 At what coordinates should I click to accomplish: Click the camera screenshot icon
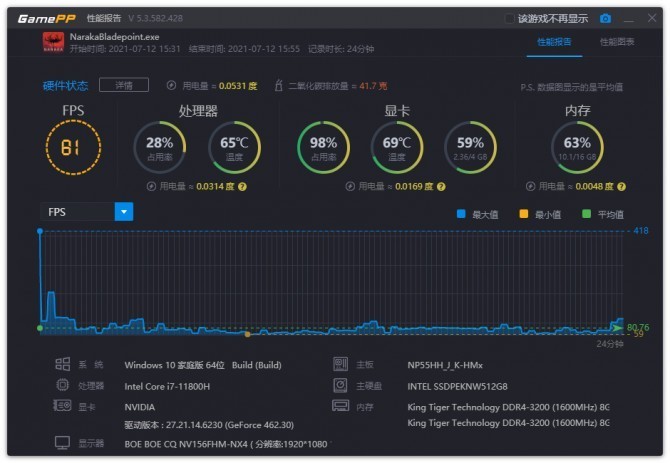click(605, 18)
